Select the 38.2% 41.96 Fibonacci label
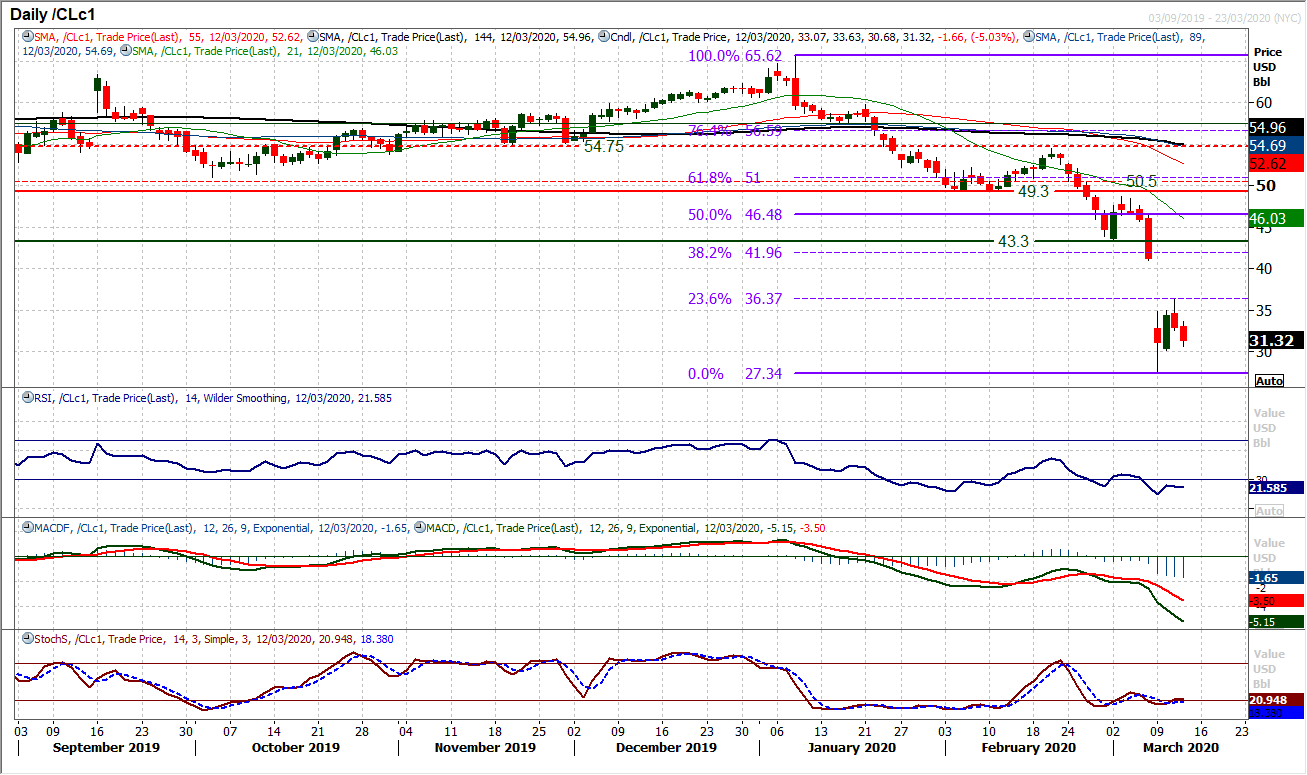This screenshot has width=1307, height=775. tap(734, 253)
